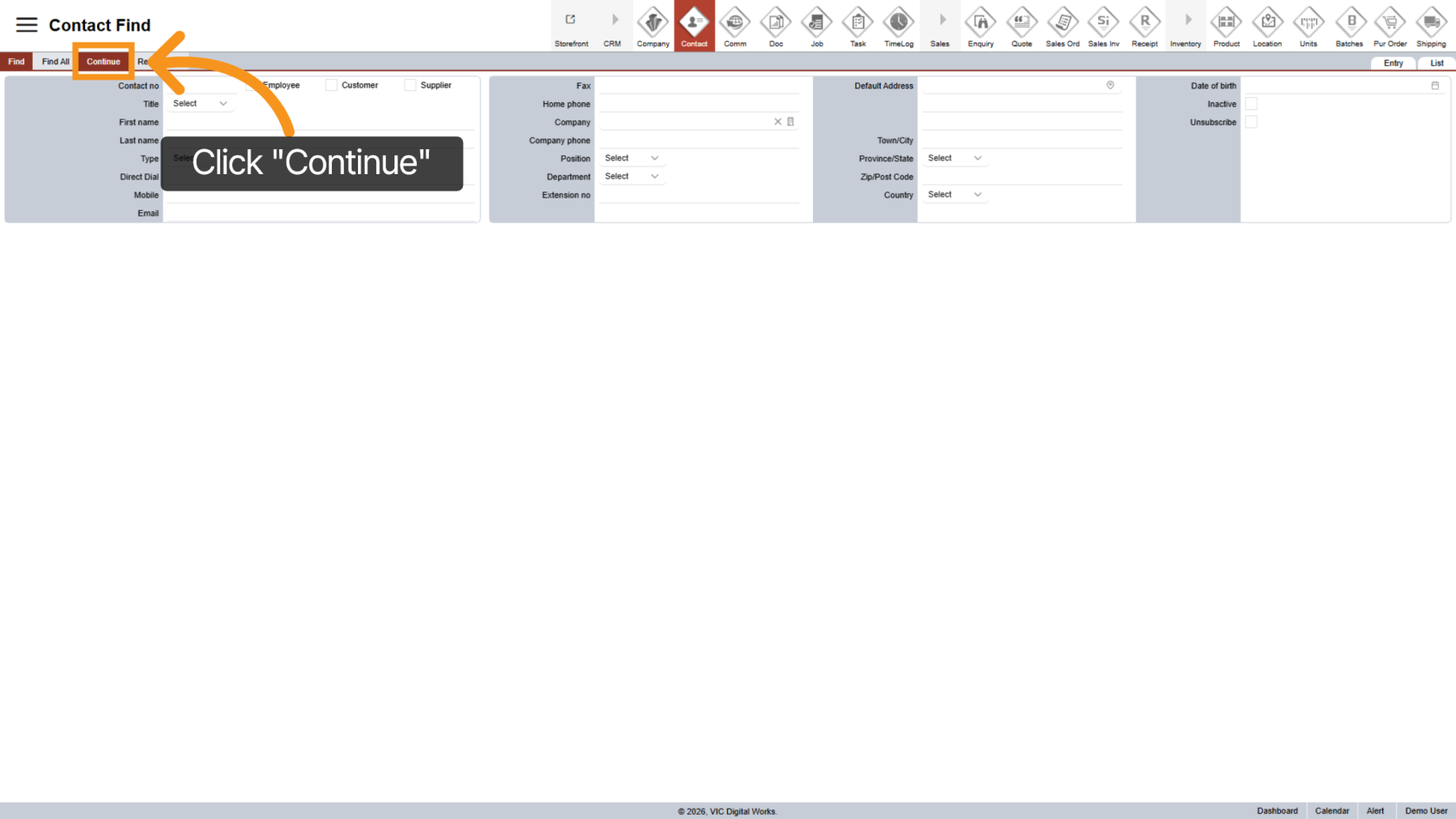Image resolution: width=1456 pixels, height=819 pixels.
Task: Select the Receipt module icon
Action: click(x=1144, y=26)
